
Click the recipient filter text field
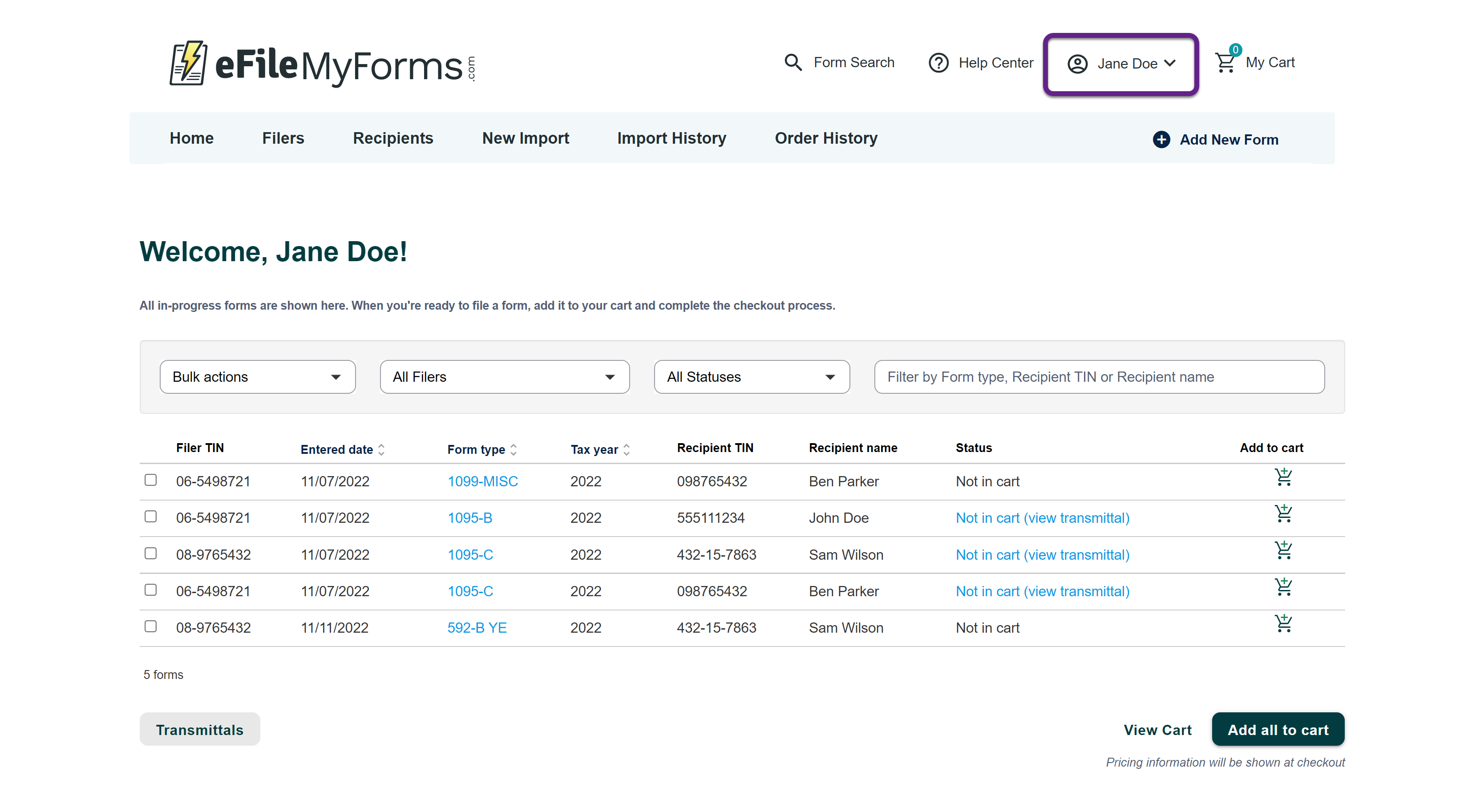[x=1099, y=377]
